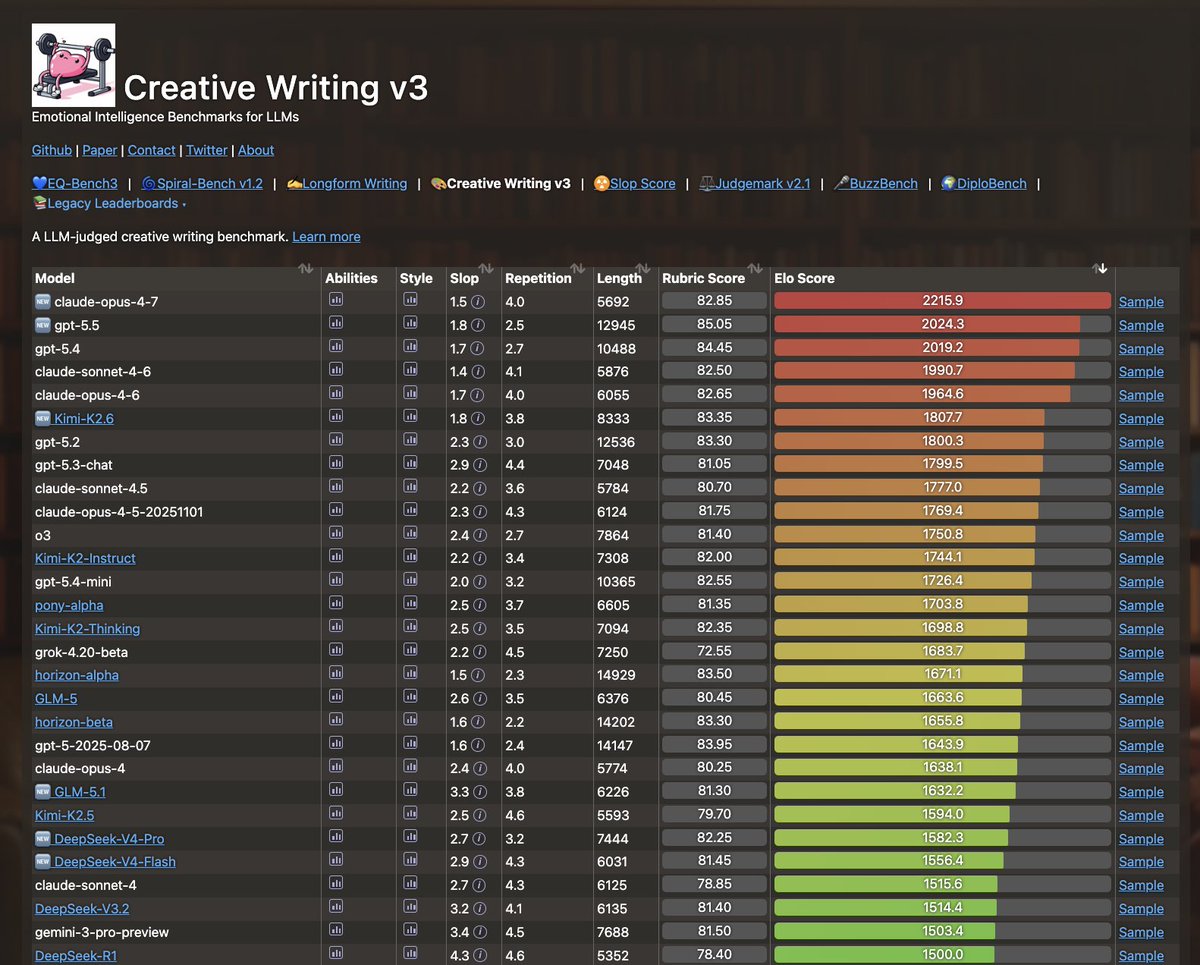The width and height of the screenshot is (1200, 965).
Task: Sort table by Slop column arrows
Action: (486, 268)
